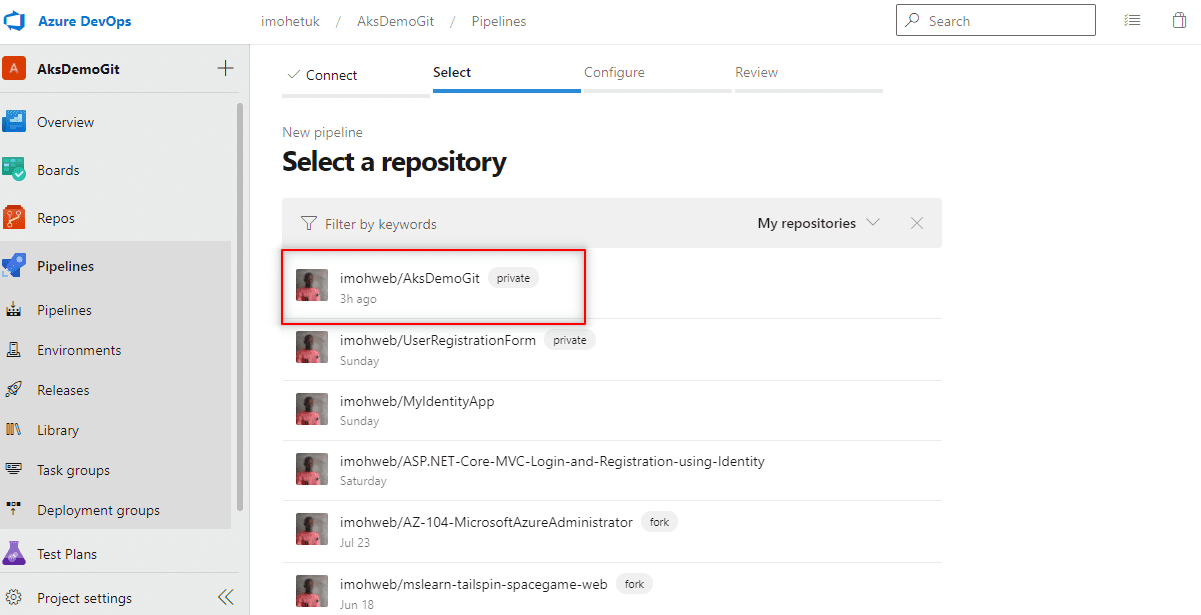The height and width of the screenshot is (615, 1201).
Task: Open Boards in the sidebar
Action: [58, 170]
